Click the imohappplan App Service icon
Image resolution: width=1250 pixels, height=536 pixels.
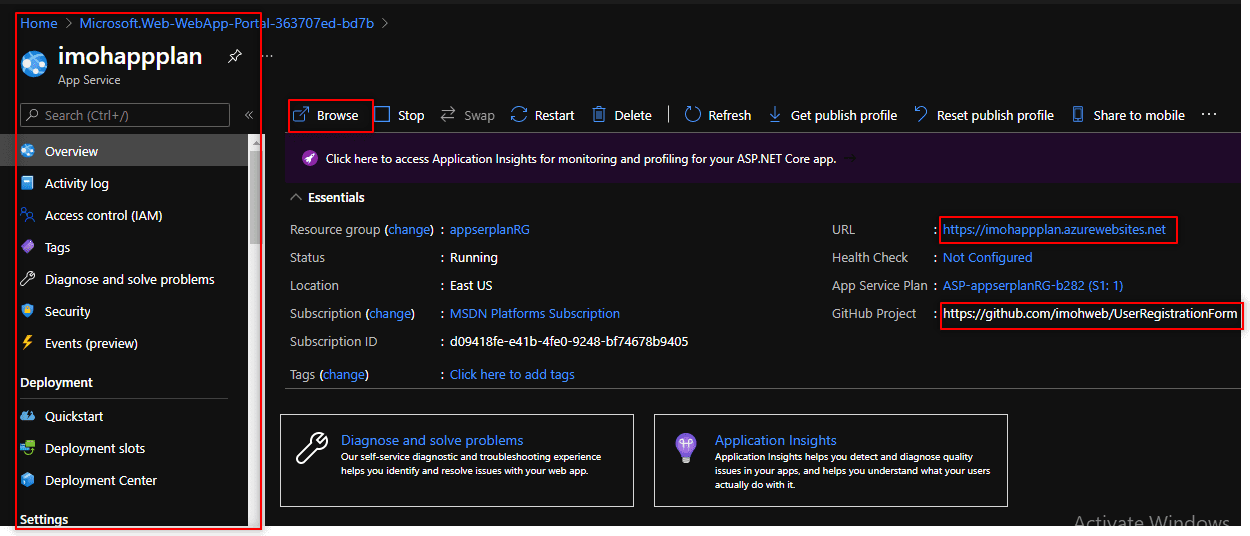tap(34, 64)
